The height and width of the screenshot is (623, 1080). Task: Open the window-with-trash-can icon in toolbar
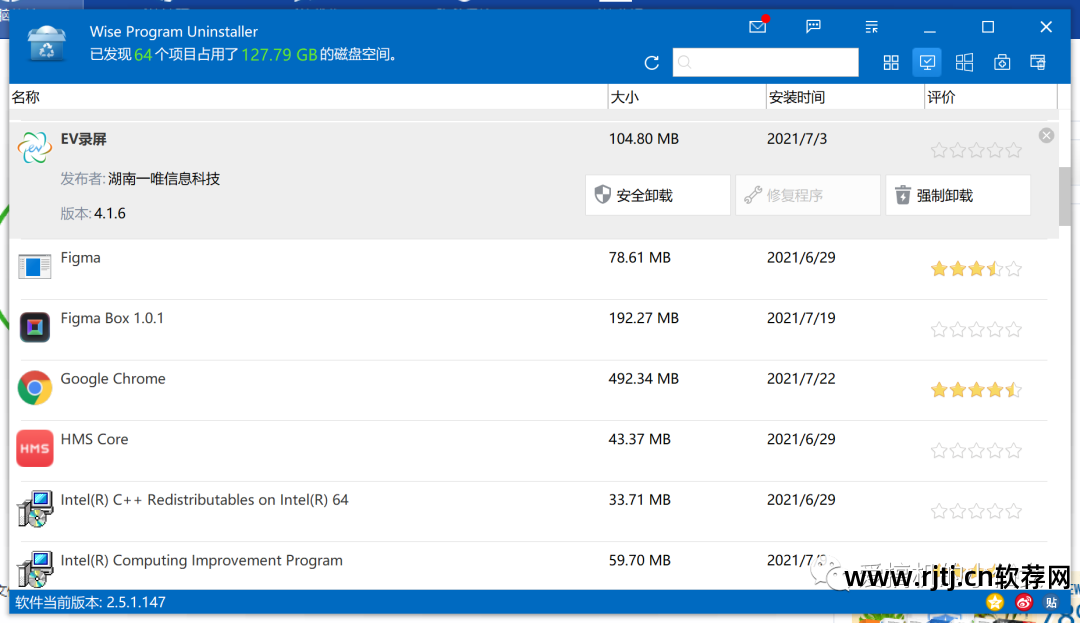pos(1038,63)
